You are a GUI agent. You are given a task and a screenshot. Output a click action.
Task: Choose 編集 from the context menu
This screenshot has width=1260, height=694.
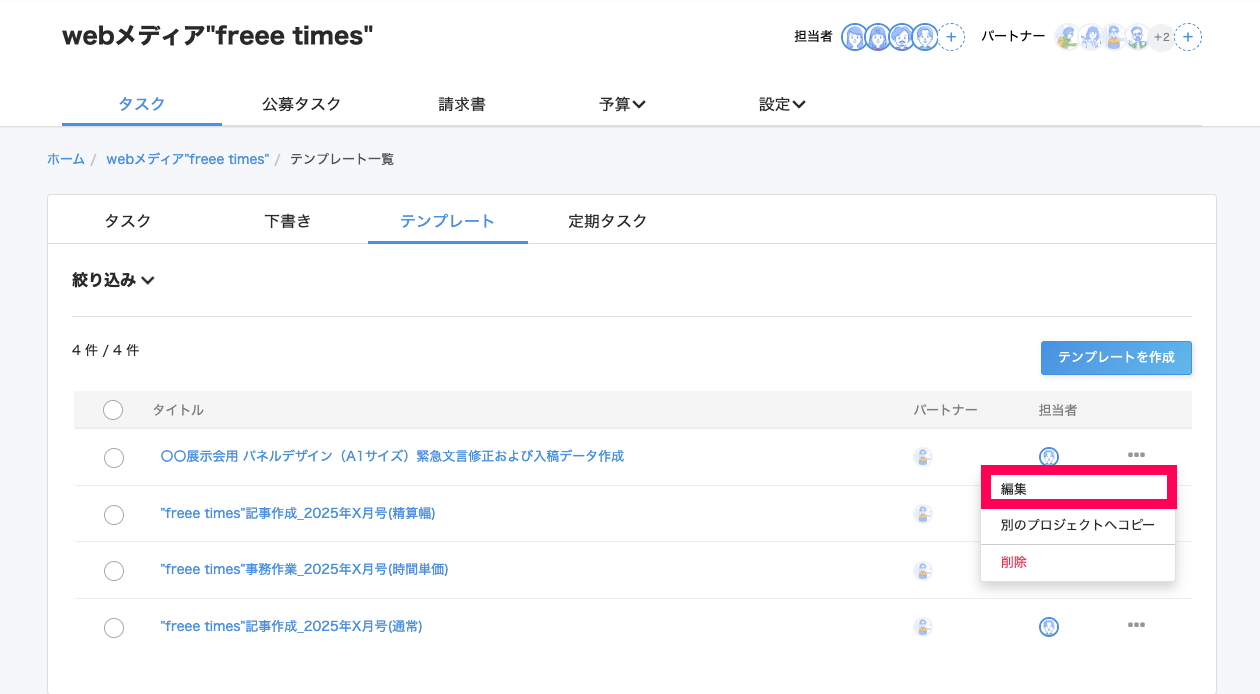coord(1078,489)
